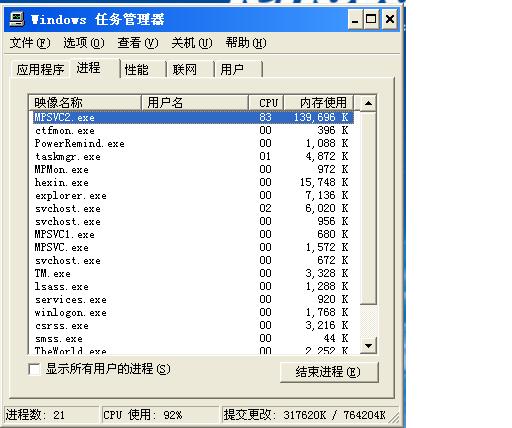Click the 结束进程(E) button
This screenshot has height=428, width=512.
coord(329,372)
